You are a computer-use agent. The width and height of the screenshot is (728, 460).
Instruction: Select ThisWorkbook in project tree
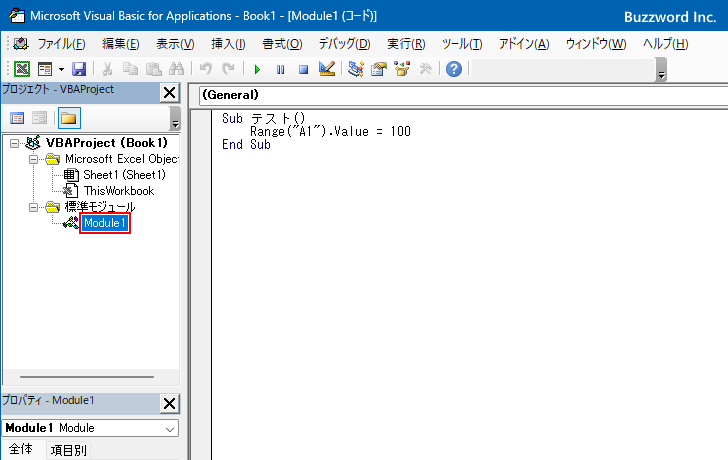click(119, 191)
